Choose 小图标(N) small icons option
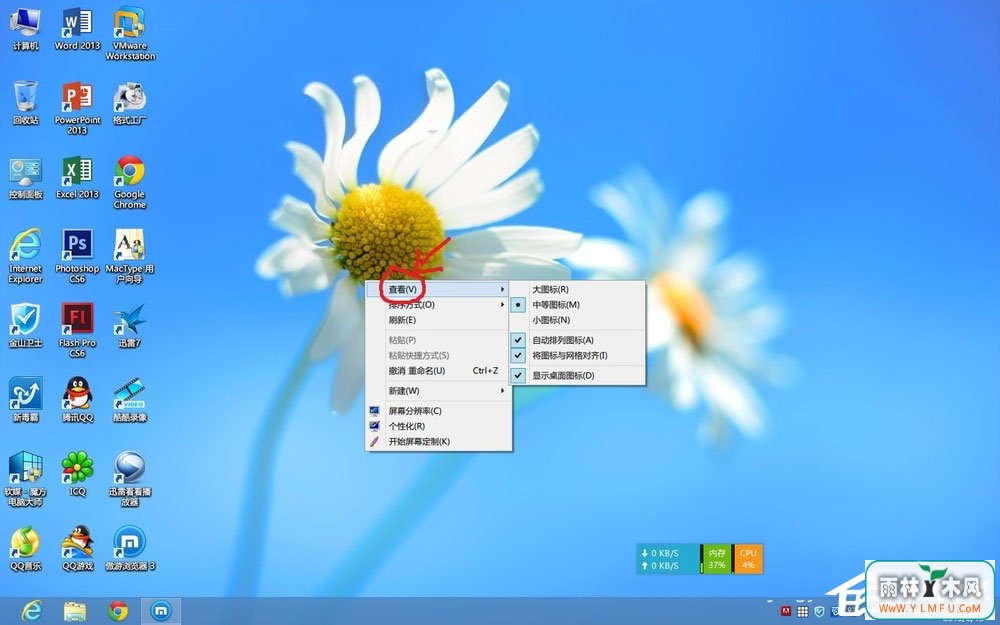1000x625 pixels. (578, 320)
